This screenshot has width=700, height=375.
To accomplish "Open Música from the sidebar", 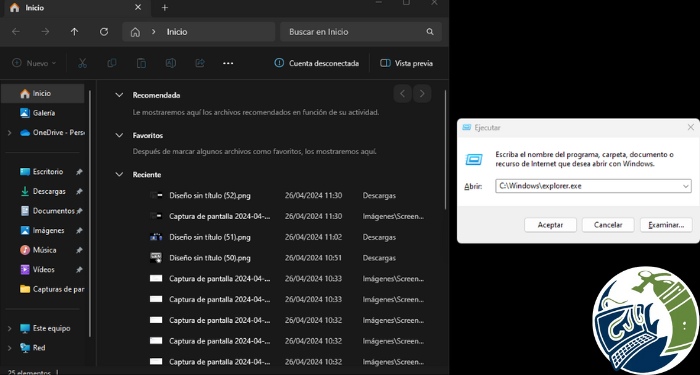I will pos(44,250).
